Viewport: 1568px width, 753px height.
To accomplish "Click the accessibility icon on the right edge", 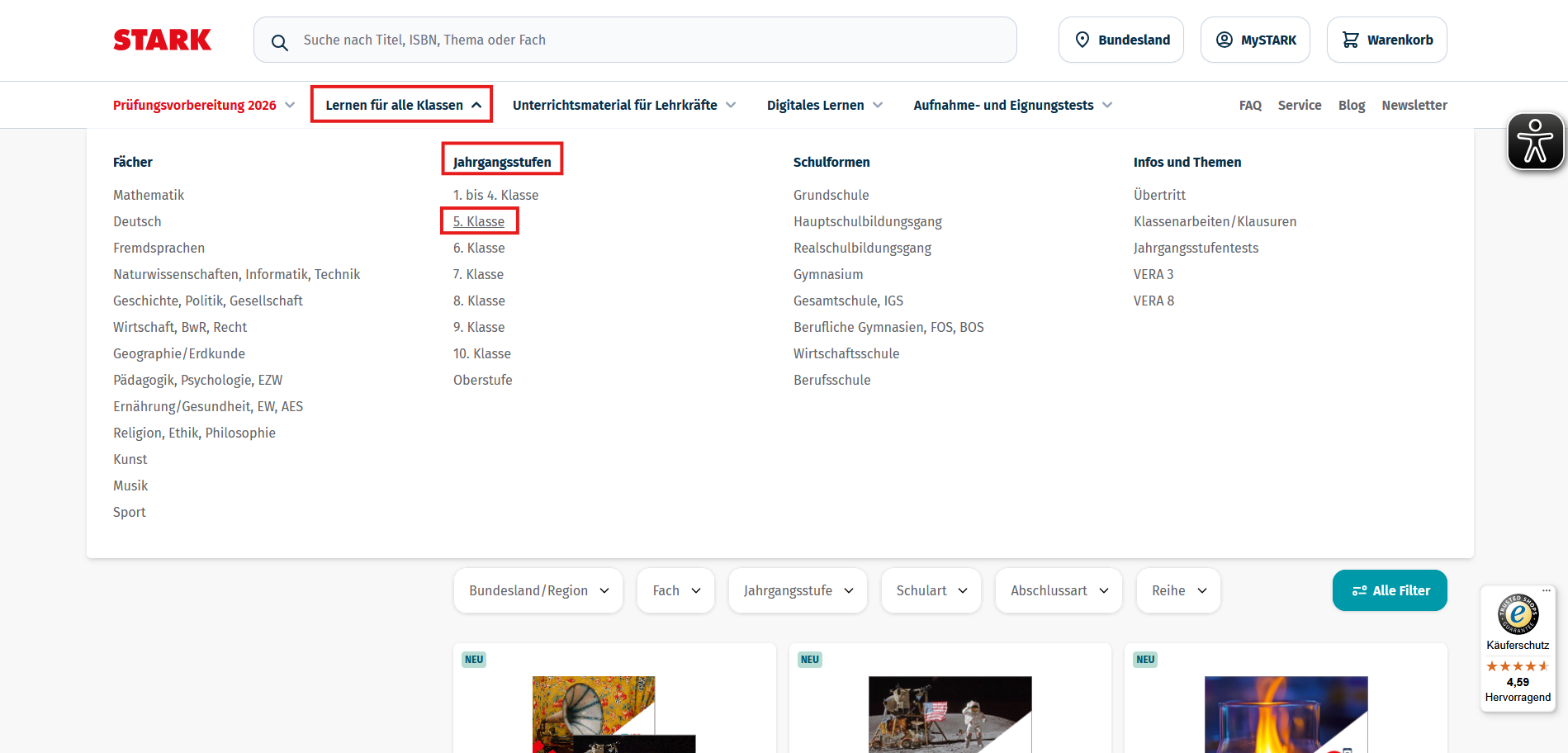I will [x=1534, y=140].
